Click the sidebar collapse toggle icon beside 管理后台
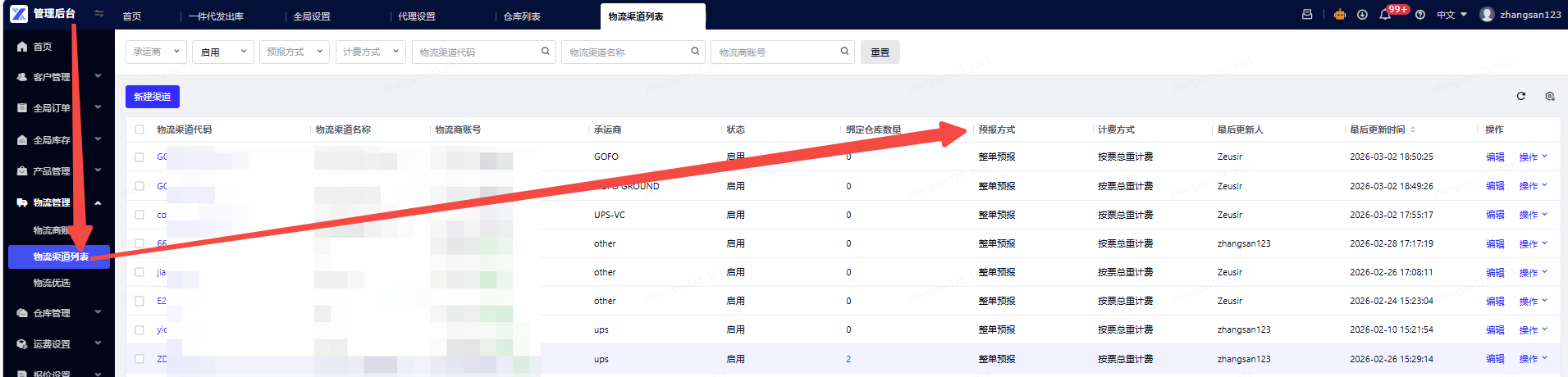Viewport: 1568px width, 377px height. coord(99,13)
